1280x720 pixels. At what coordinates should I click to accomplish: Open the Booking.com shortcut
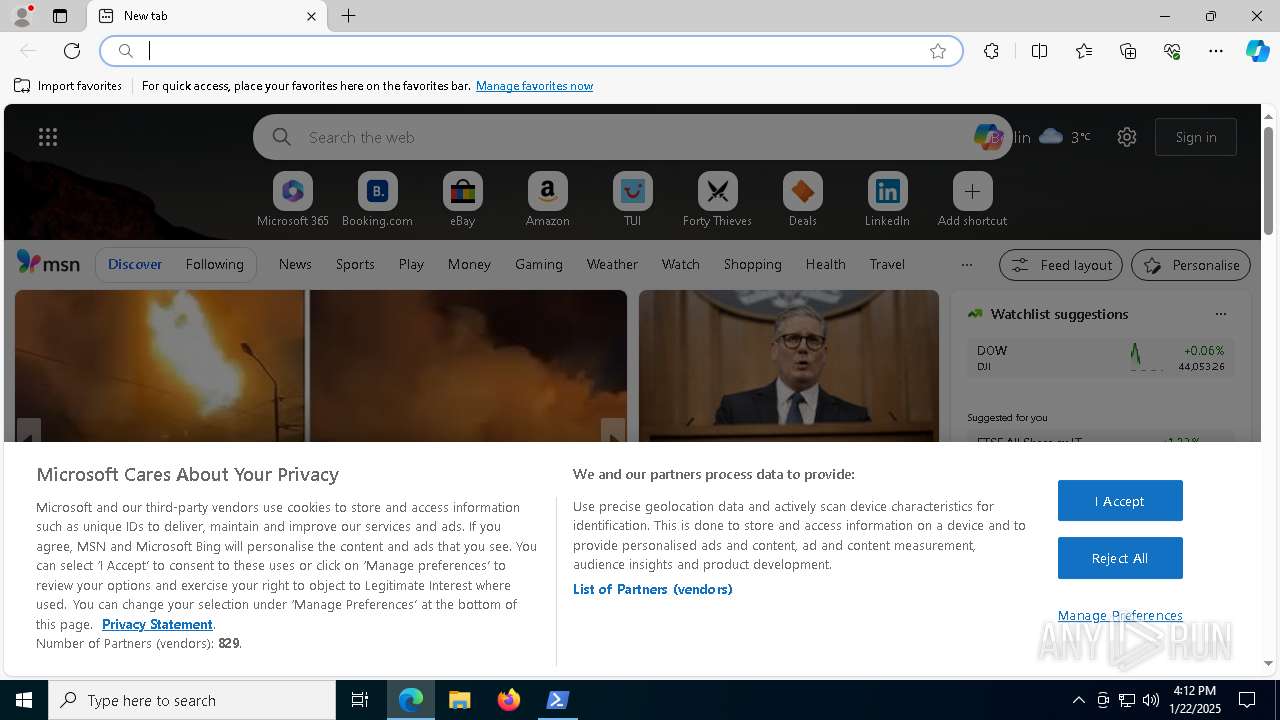(x=377, y=200)
